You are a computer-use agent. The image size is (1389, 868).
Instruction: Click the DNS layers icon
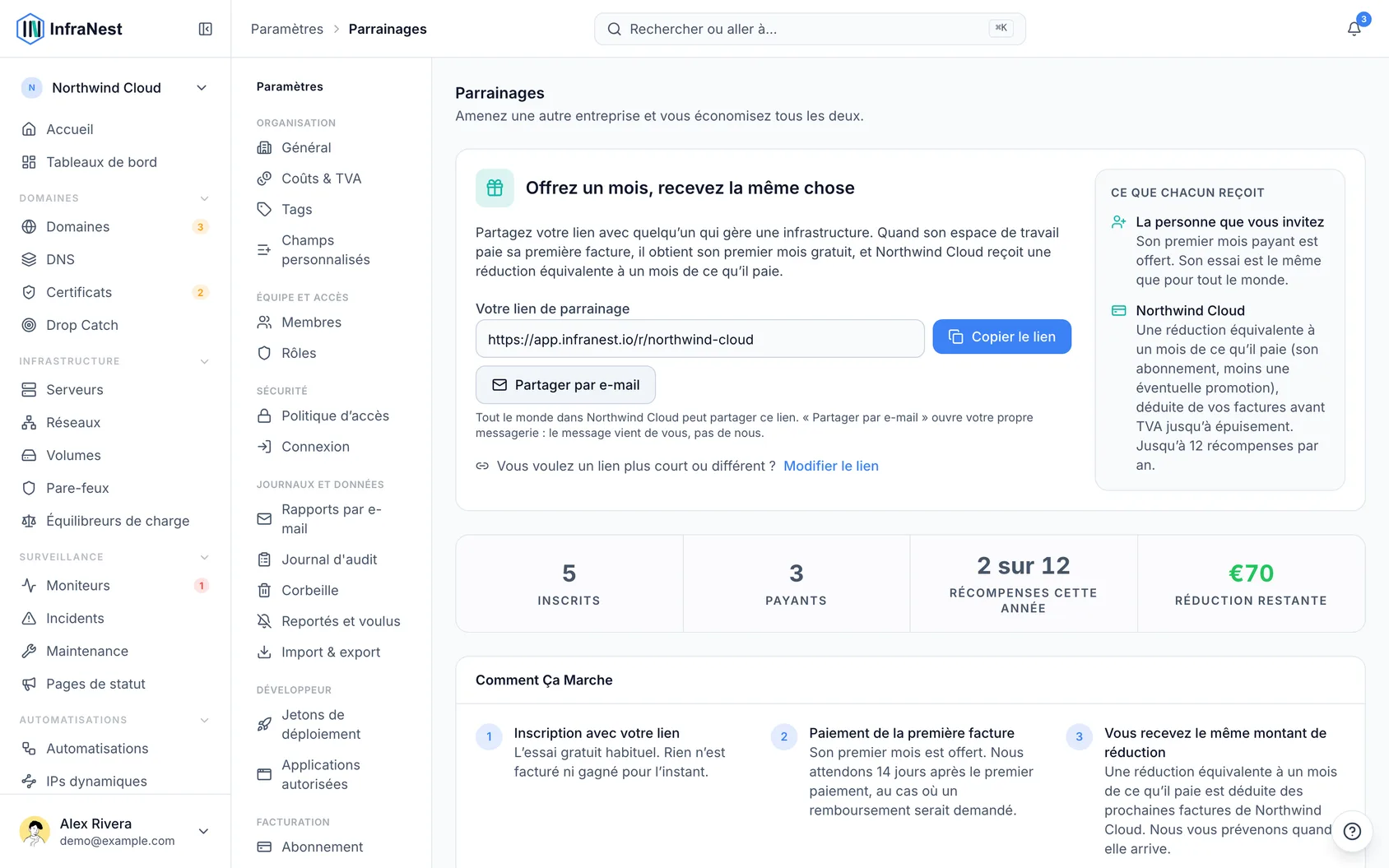pyautogui.click(x=29, y=259)
